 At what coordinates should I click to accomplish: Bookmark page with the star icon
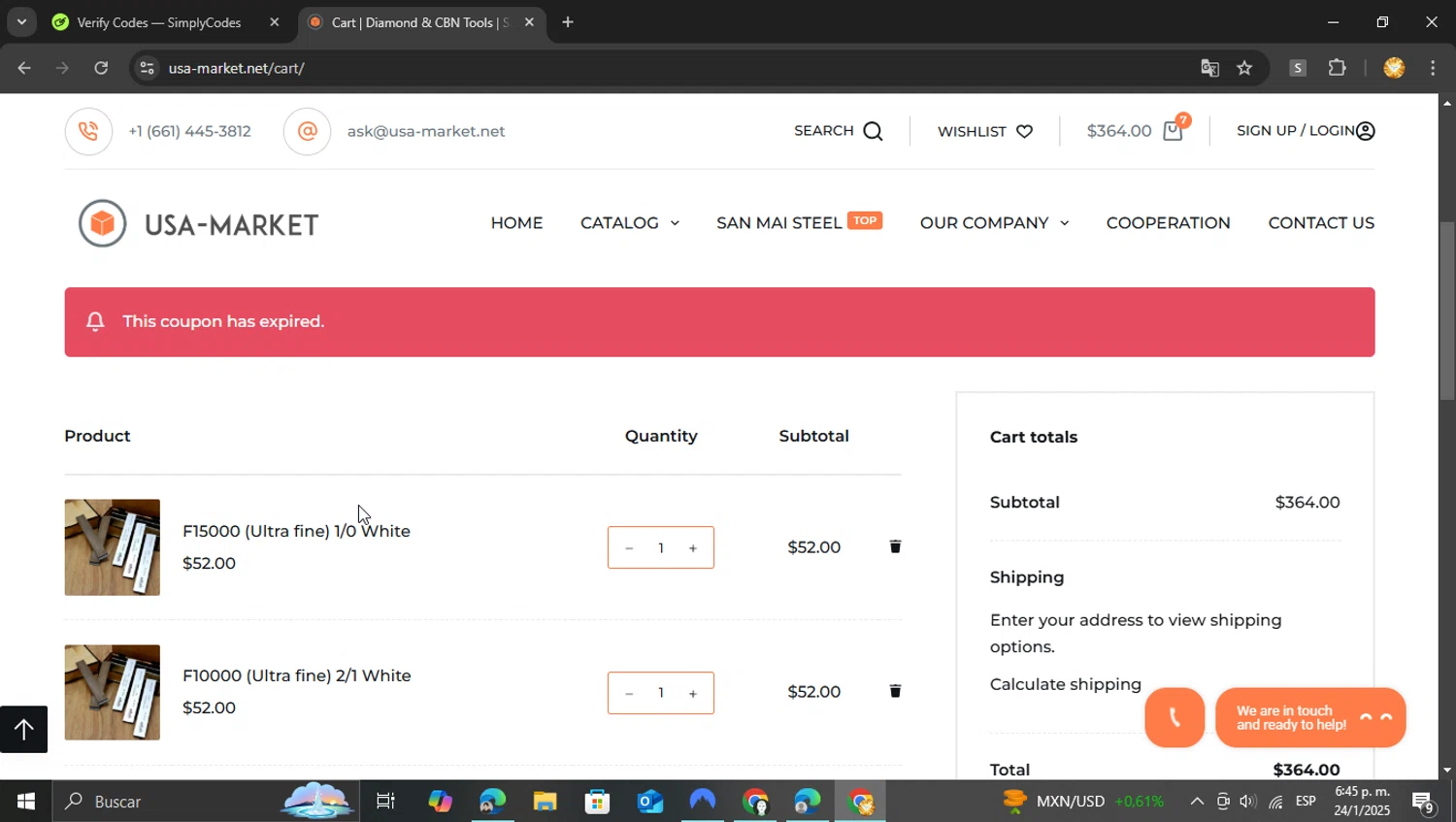(1244, 68)
